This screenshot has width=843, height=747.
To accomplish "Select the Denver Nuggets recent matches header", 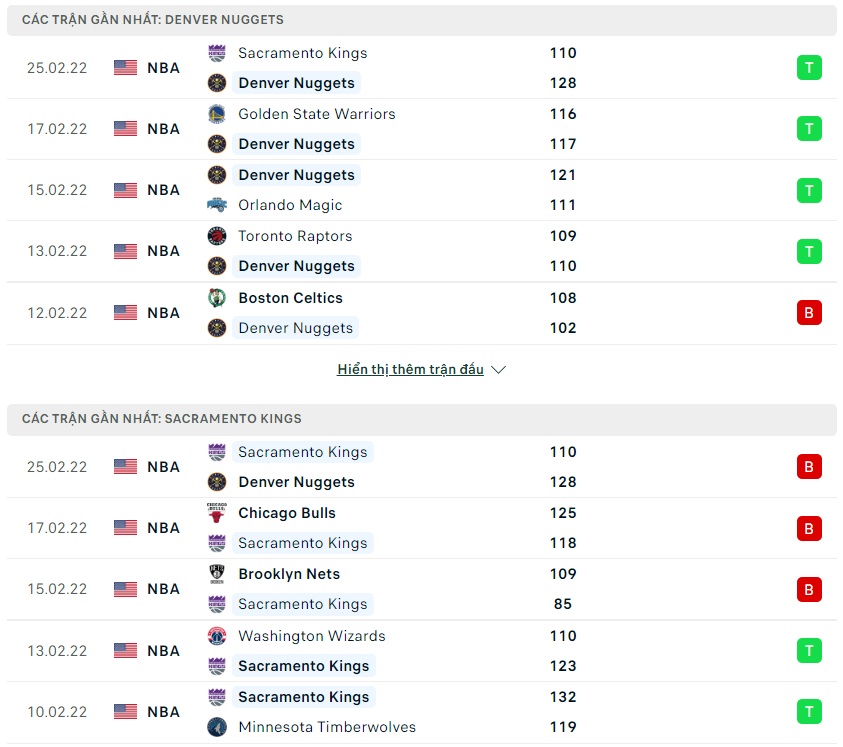I will [153, 20].
